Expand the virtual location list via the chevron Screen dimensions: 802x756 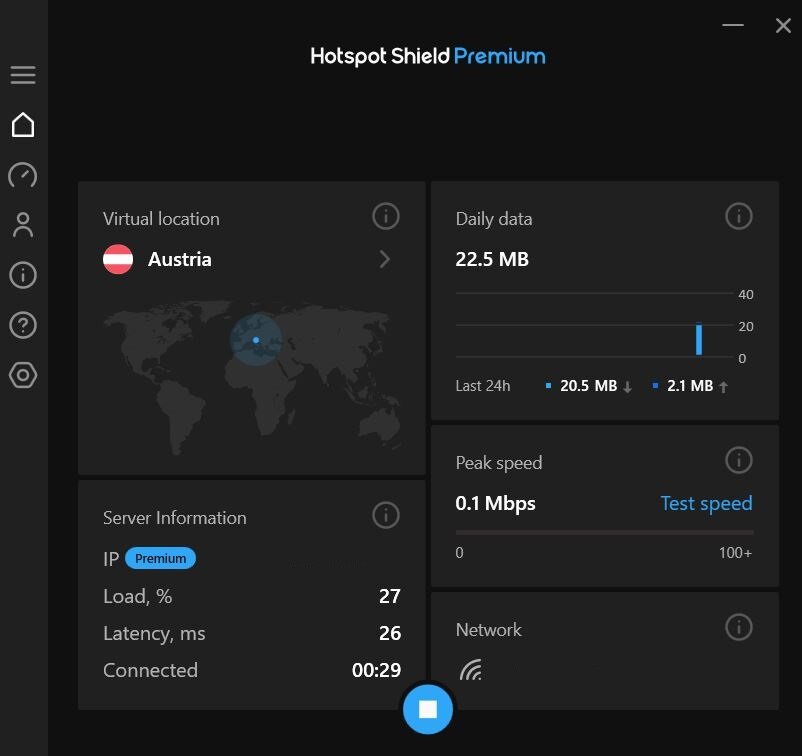(x=385, y=259)
